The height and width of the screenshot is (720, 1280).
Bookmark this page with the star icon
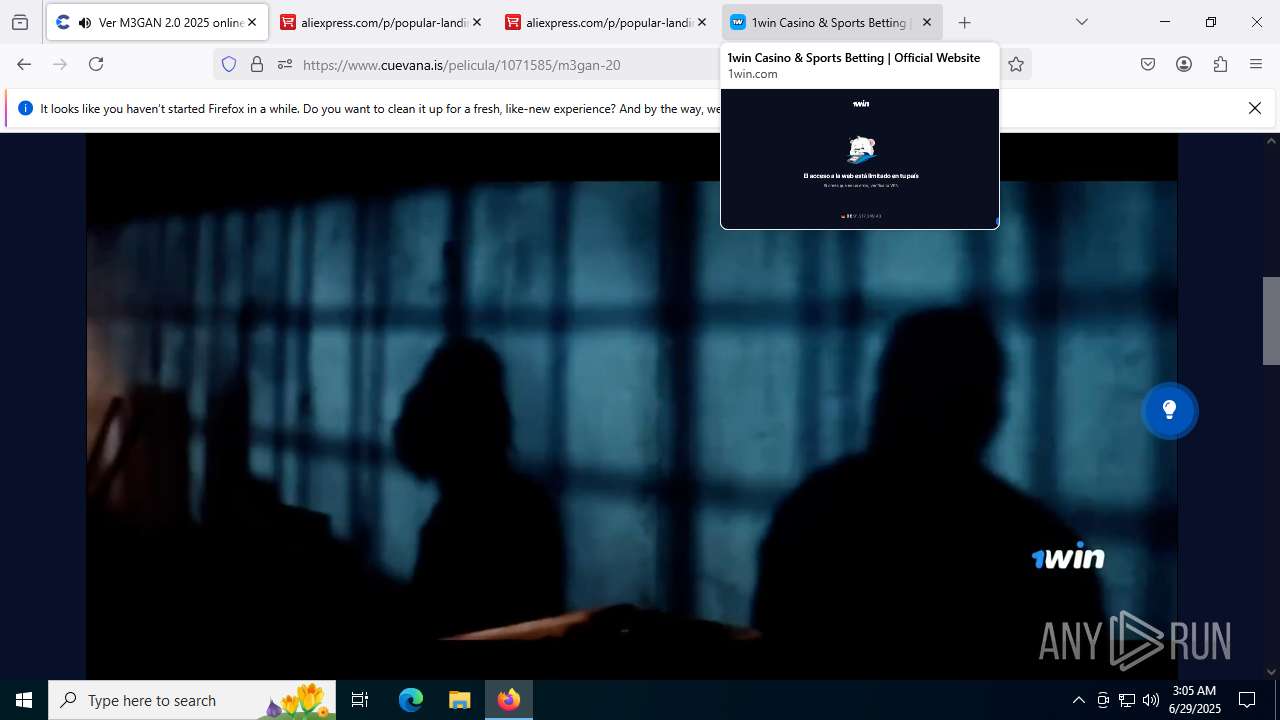tap(1016, 64)
